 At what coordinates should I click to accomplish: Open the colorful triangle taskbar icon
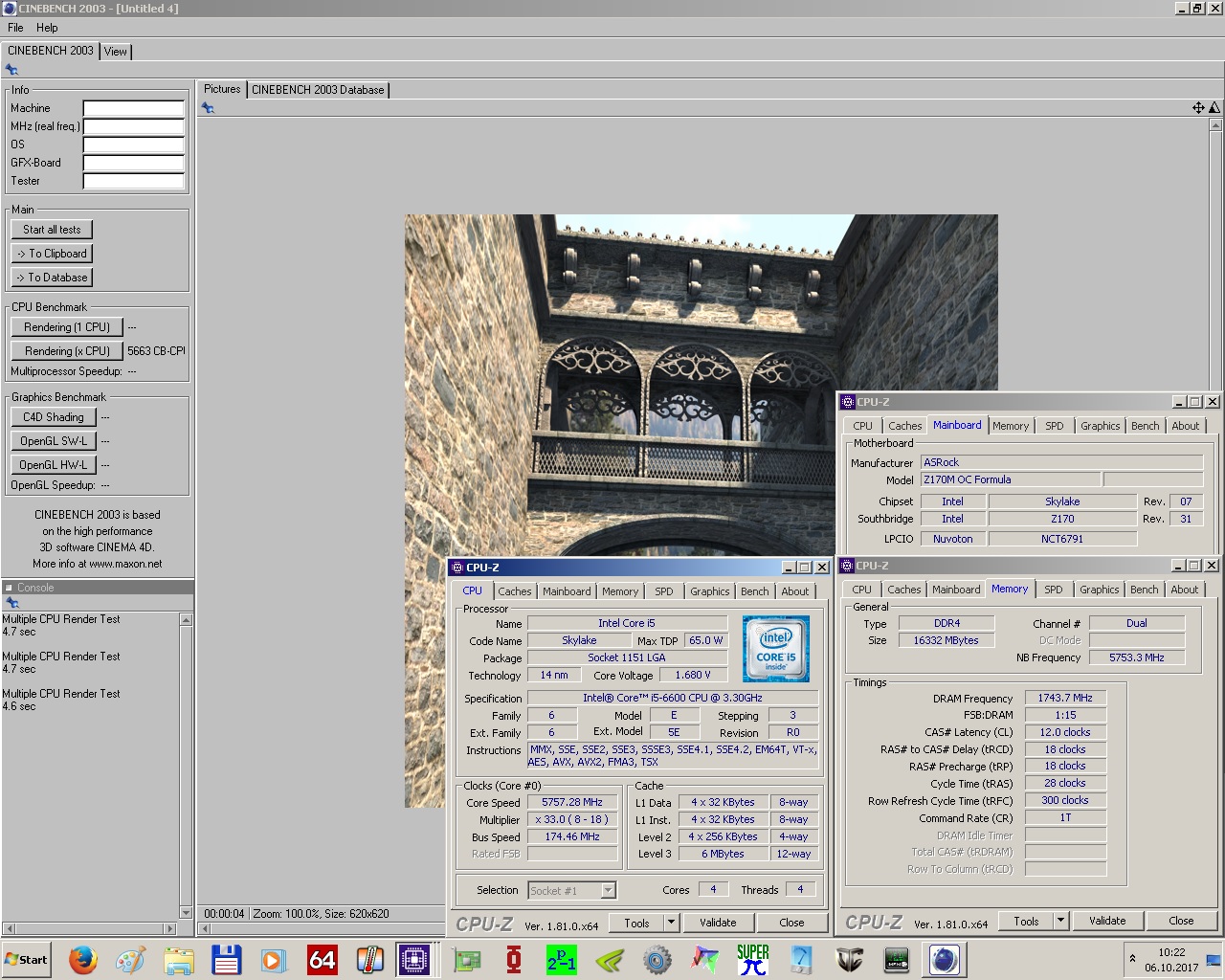tap(705, 959)
